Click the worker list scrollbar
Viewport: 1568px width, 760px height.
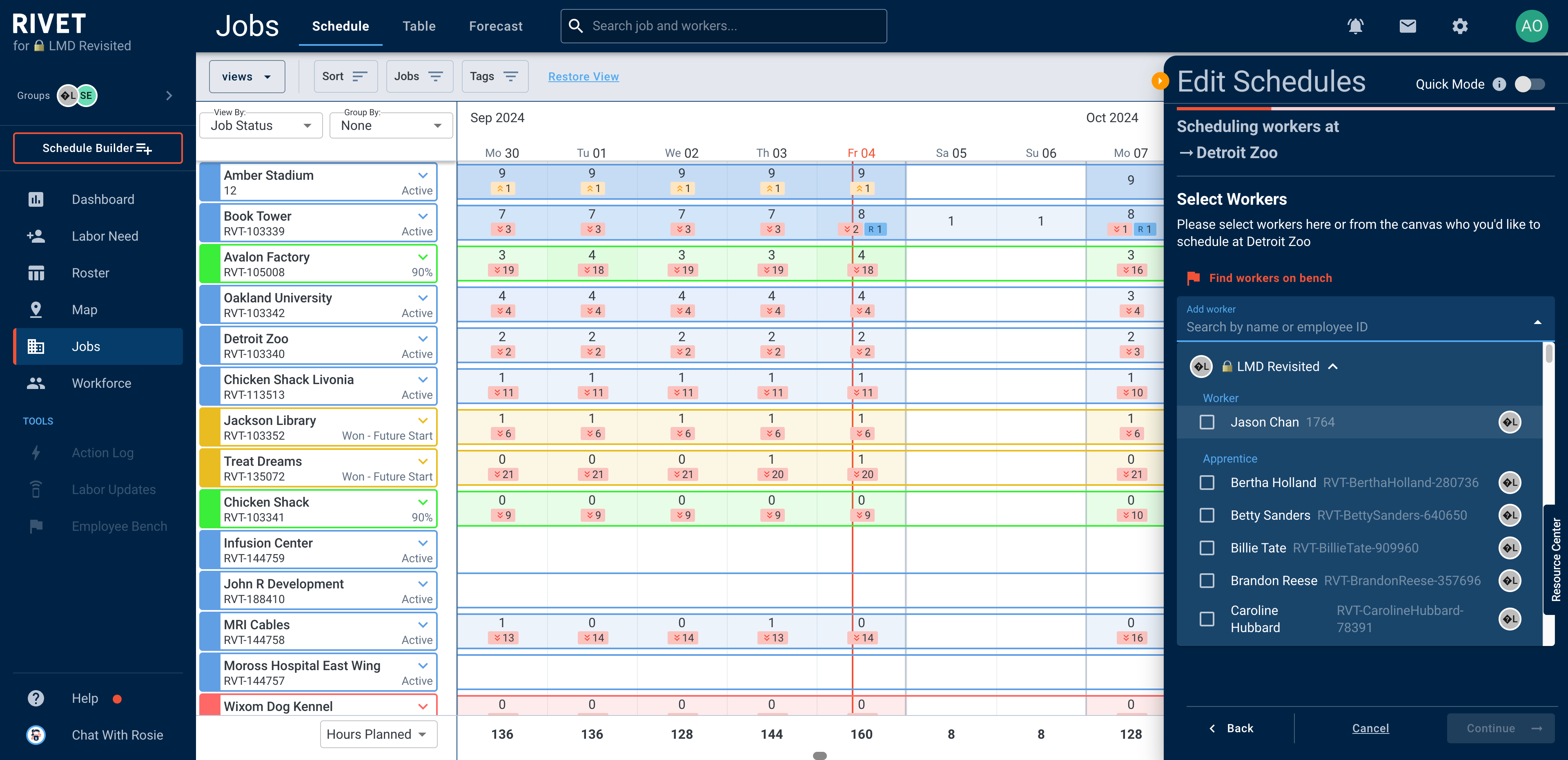tap(1548, 354)
